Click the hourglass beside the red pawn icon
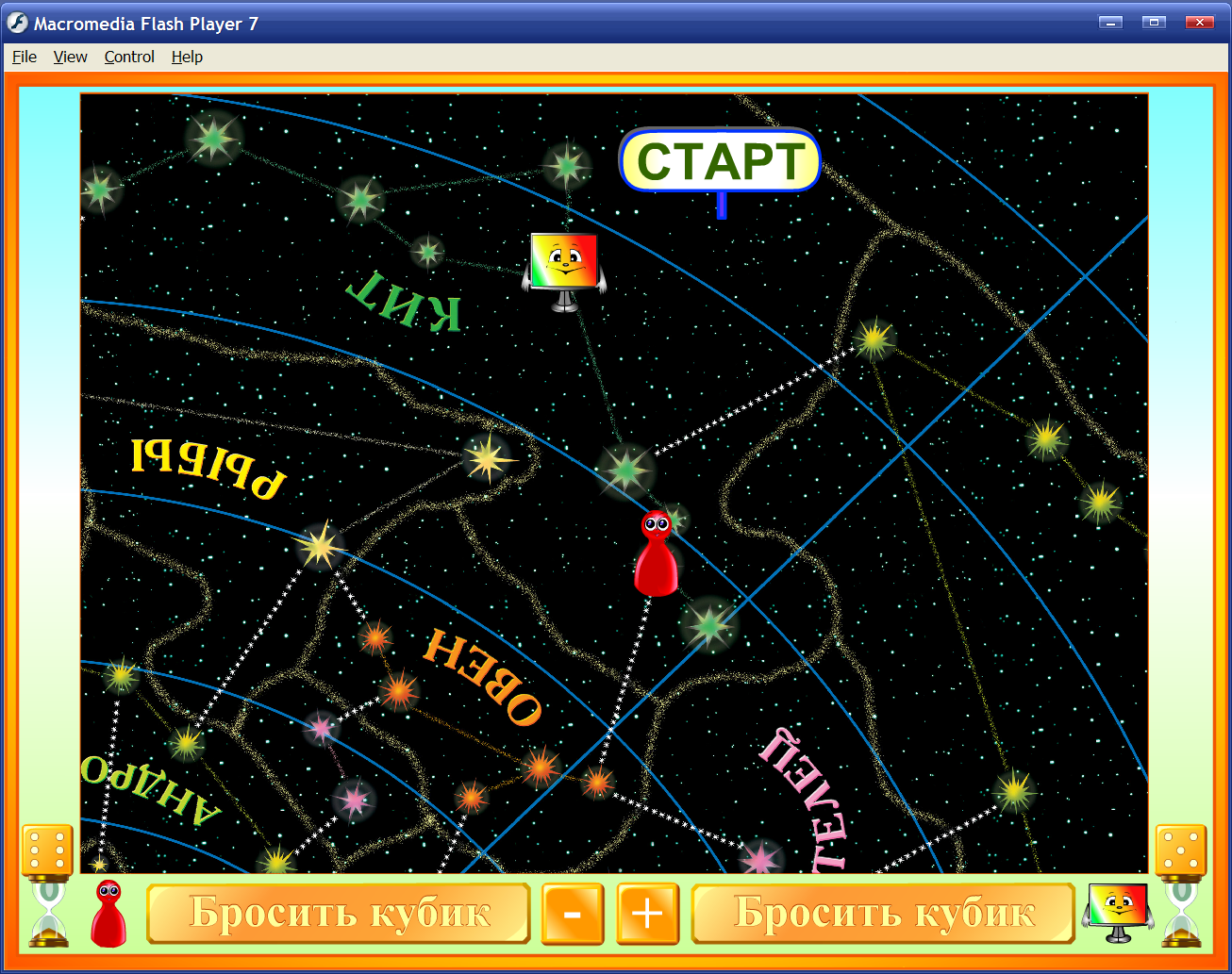 coord(49,913)
